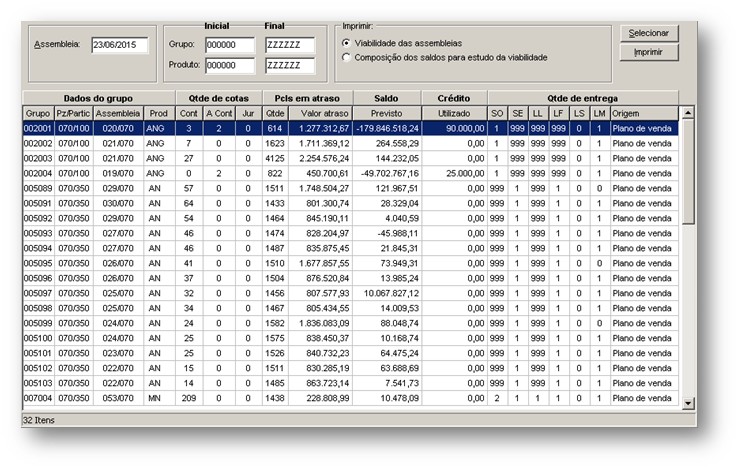Click the Imprimir button
The width and height of the screenshot is (740, 470).
[x=649, y=52]
